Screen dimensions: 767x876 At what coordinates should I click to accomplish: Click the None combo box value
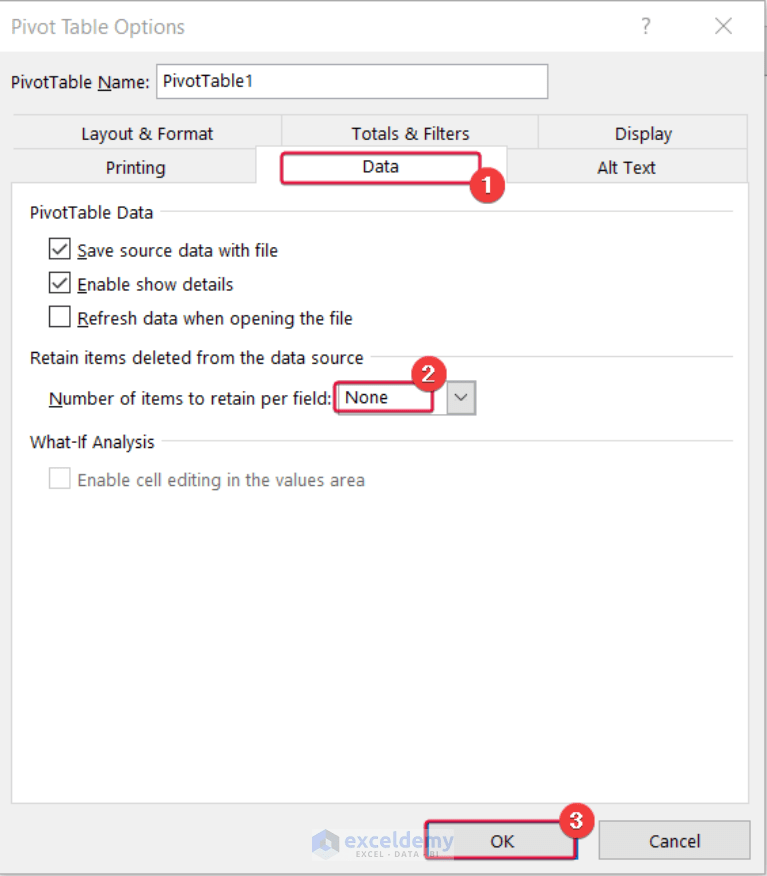(x=384, y=397)
